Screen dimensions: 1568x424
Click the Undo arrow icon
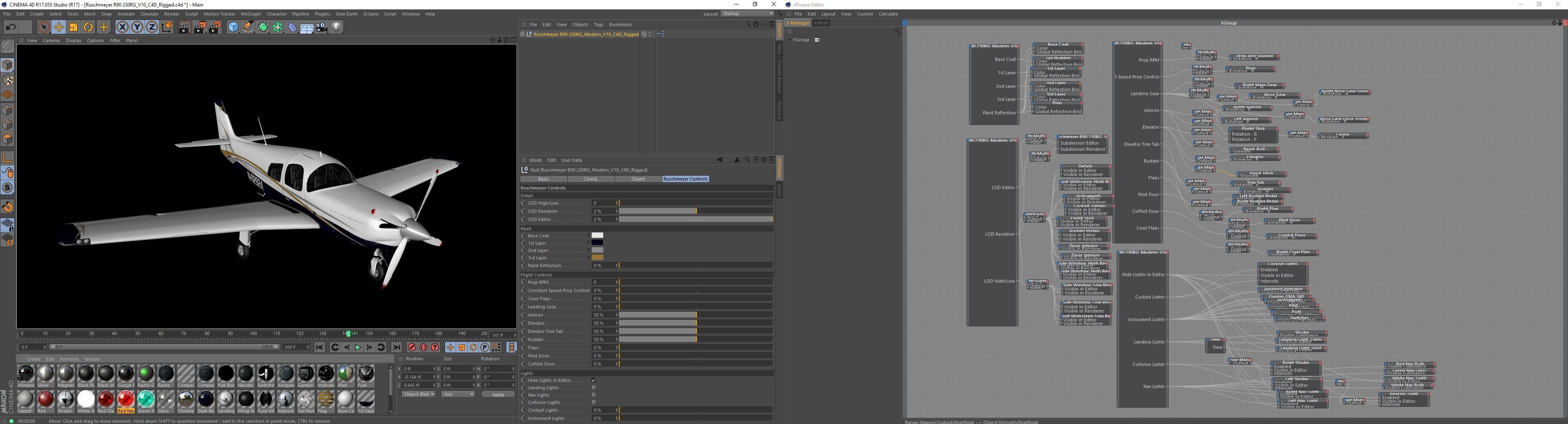point(10,27)
